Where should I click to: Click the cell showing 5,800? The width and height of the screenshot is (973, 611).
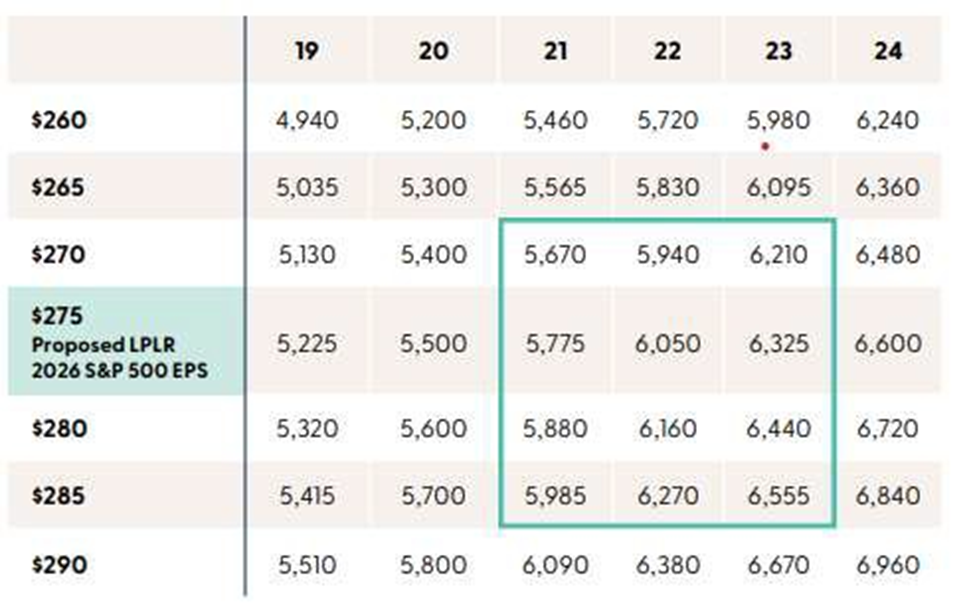pyautogui.click(x=433, y=565)
